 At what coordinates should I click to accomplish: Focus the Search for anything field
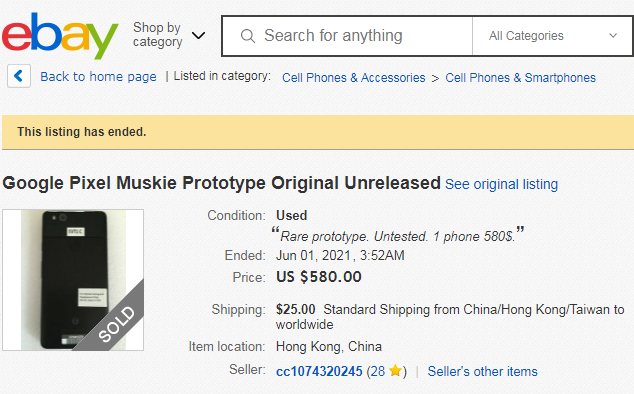347,36
